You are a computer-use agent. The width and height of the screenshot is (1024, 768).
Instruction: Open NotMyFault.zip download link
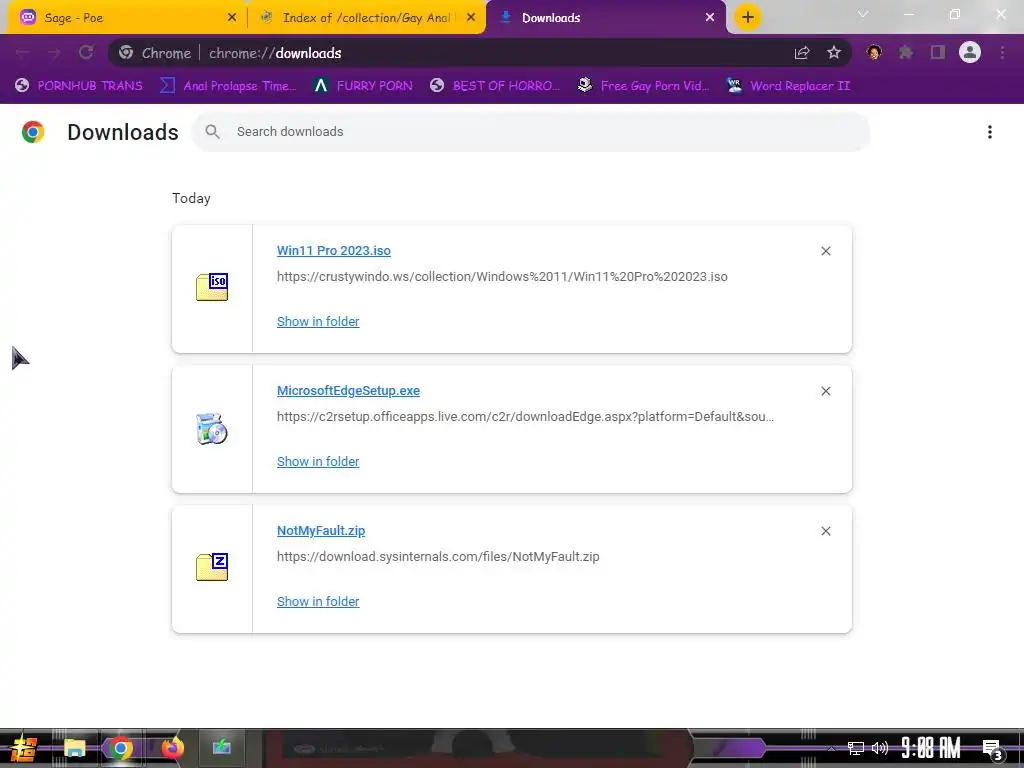321,531
